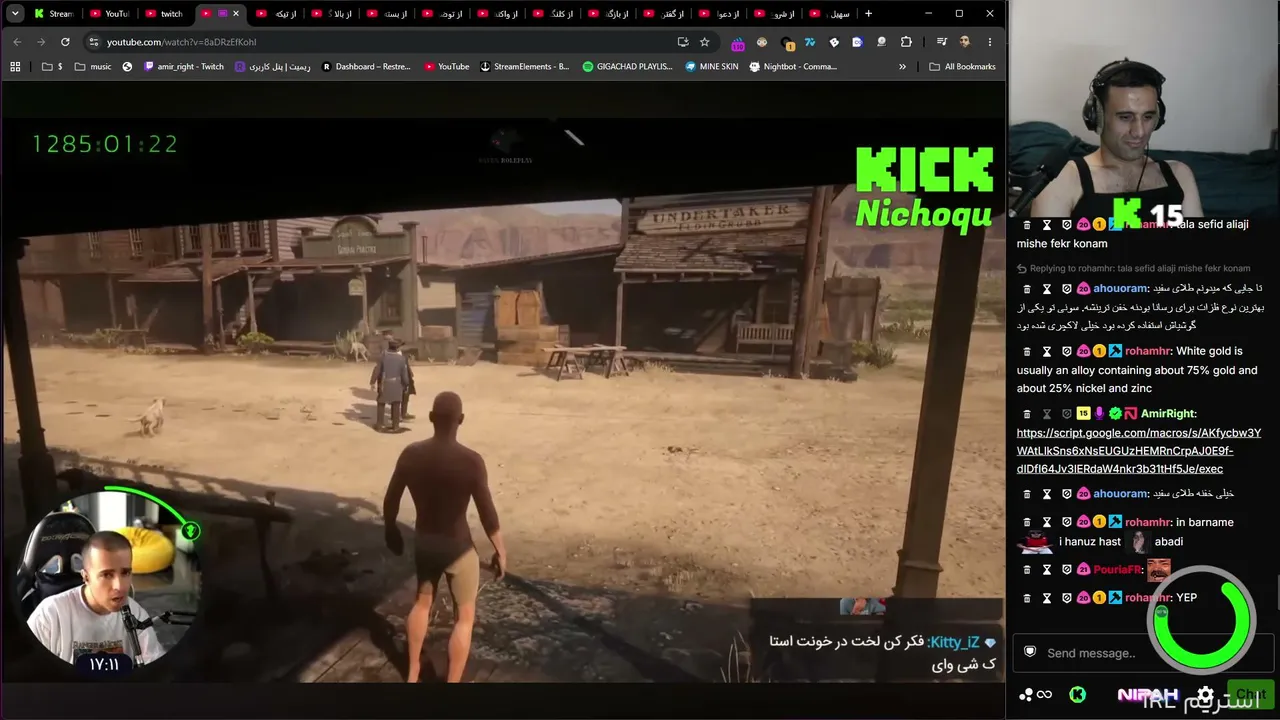
Task: Open the Chrome profile avatar
Action: 965,42
